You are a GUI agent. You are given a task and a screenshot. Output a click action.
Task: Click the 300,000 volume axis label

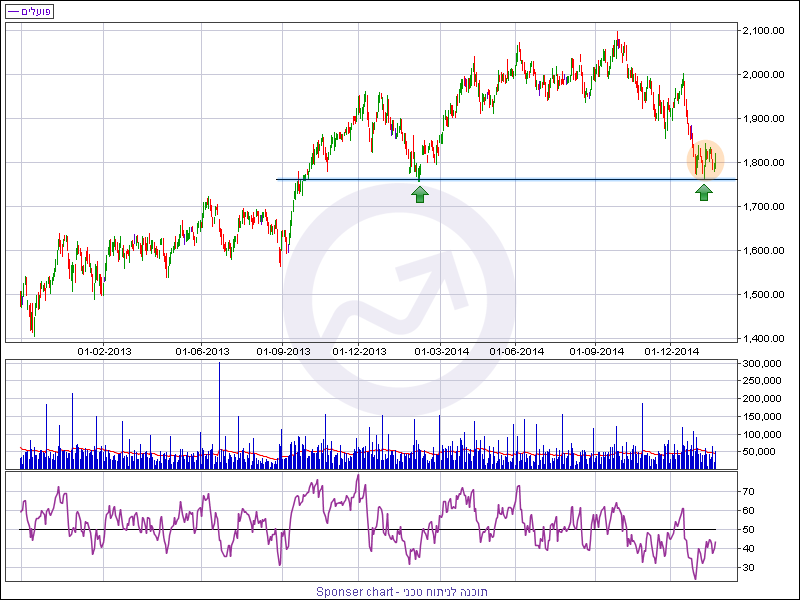click(764, 365)
